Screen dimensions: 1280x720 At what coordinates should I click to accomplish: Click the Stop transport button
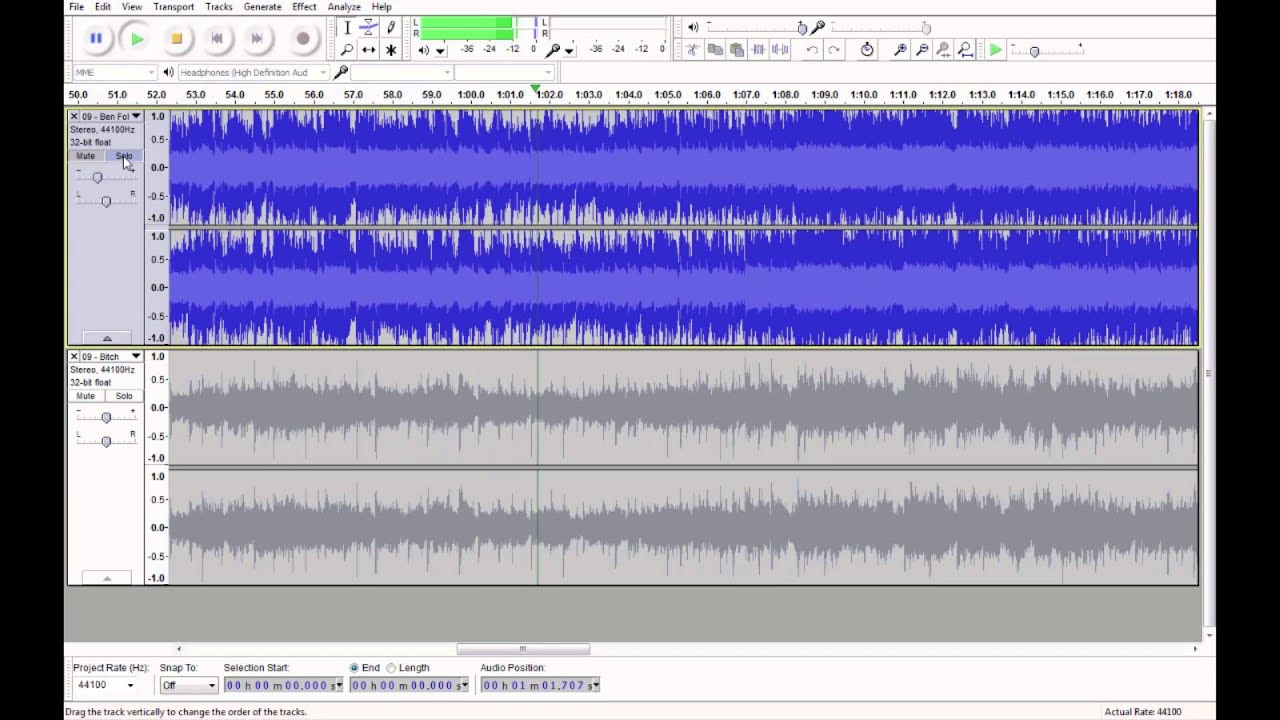tap(176, 39)
